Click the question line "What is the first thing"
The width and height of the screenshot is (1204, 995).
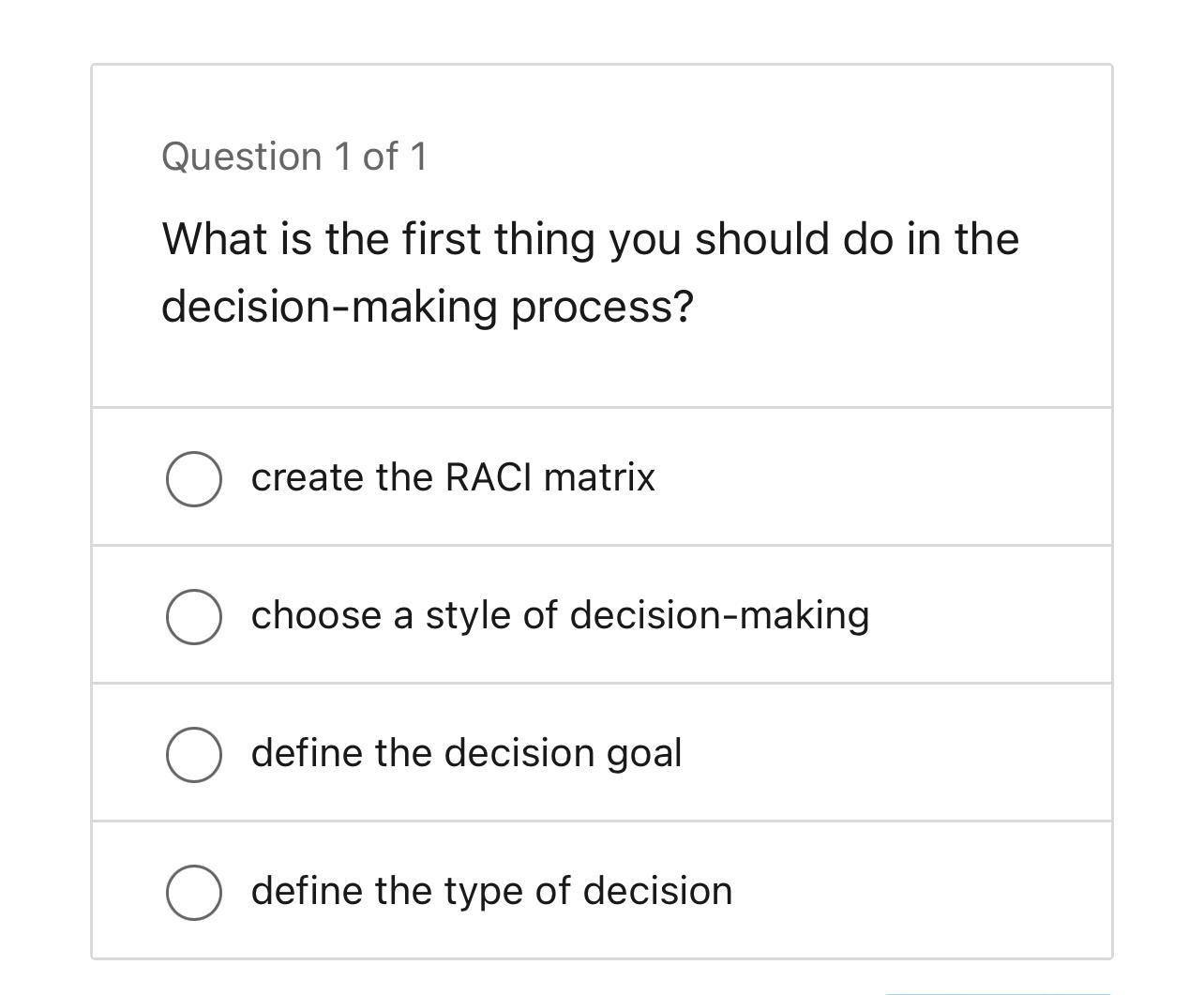click(590, 239)
